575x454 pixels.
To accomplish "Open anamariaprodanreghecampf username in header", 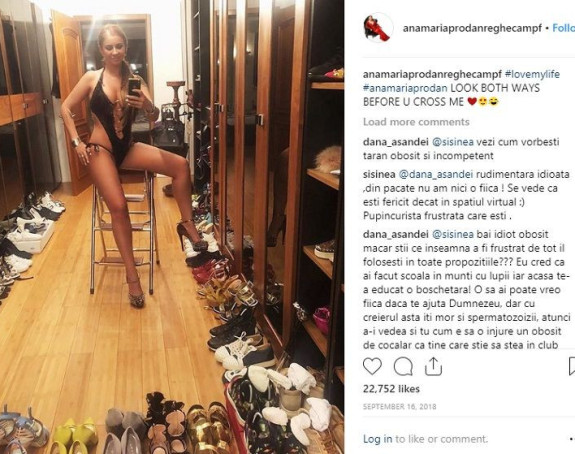I will 472,28.
